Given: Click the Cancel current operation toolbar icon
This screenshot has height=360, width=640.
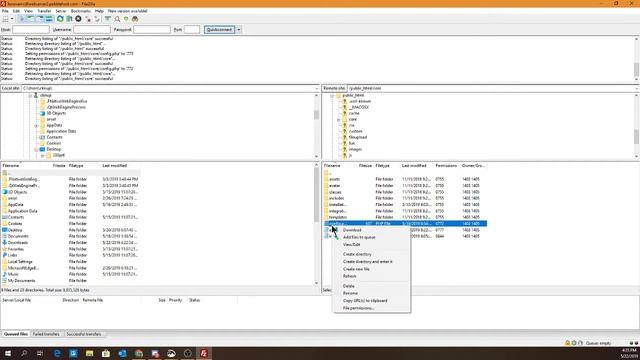Looking at the screenshot, I should [x=78, y=19].
